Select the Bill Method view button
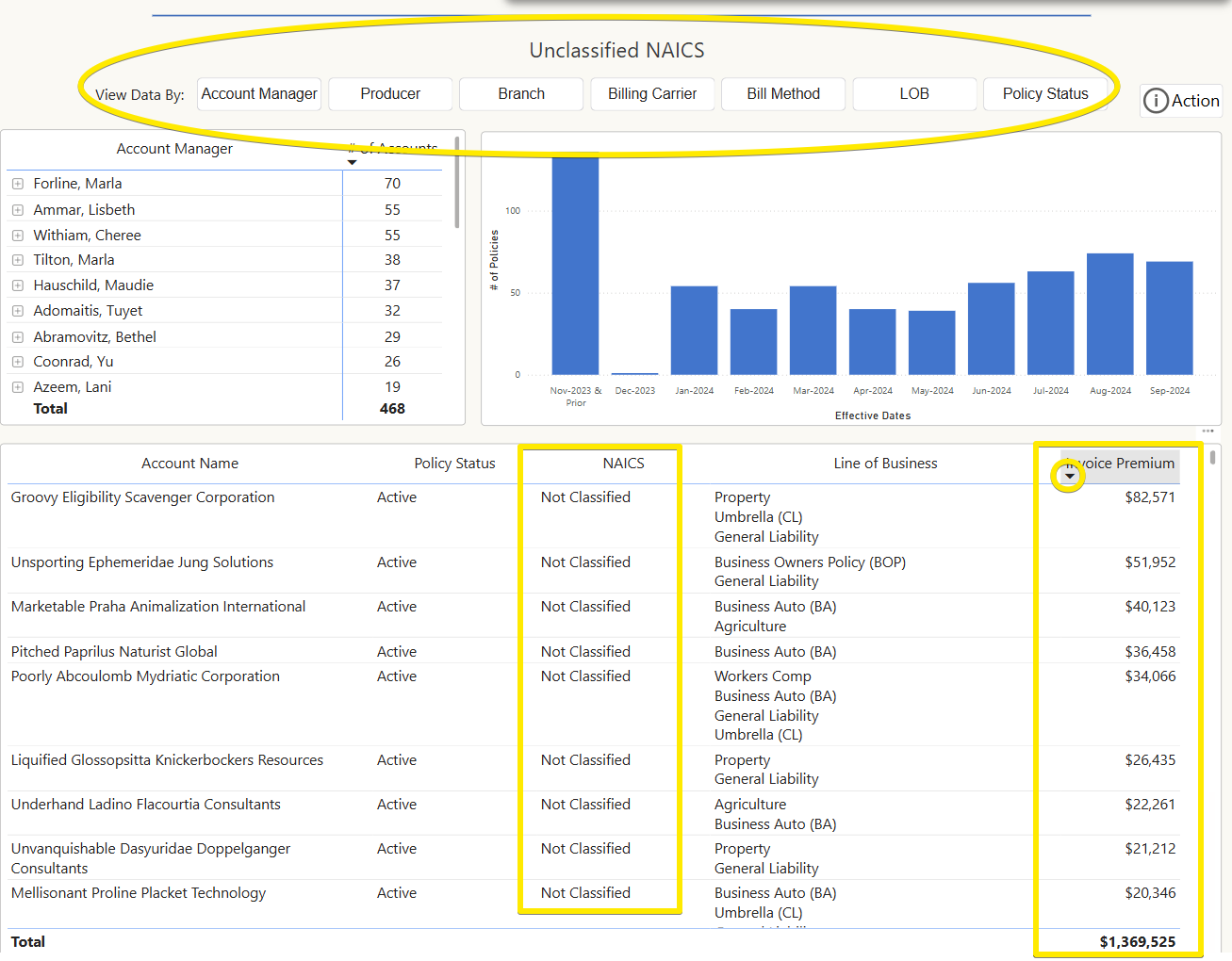The height and width of the screenshot is (961, 1232). point(783,94)
